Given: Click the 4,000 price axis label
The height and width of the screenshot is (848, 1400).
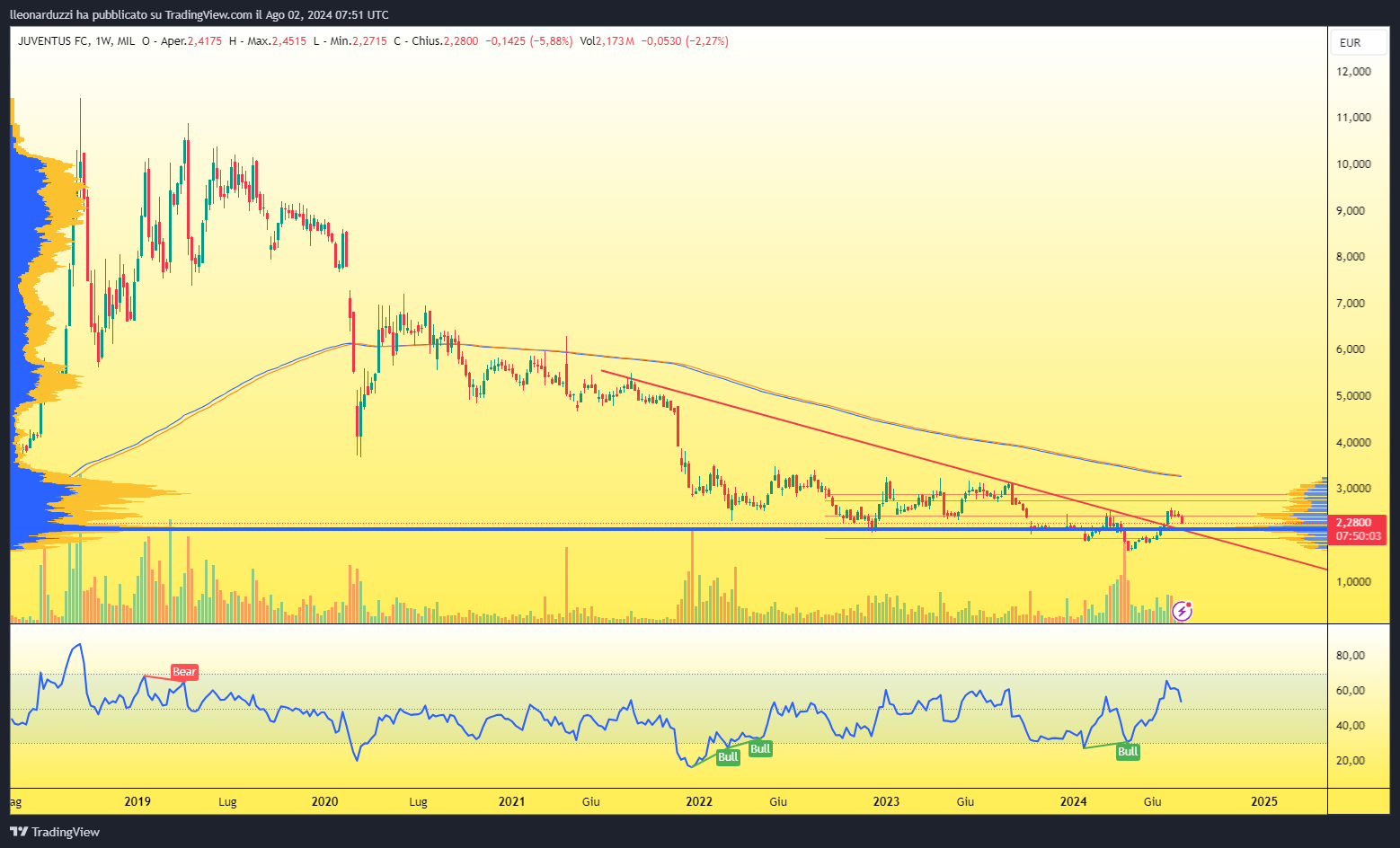Looking at the screenshot, I should coord(1353,443).
